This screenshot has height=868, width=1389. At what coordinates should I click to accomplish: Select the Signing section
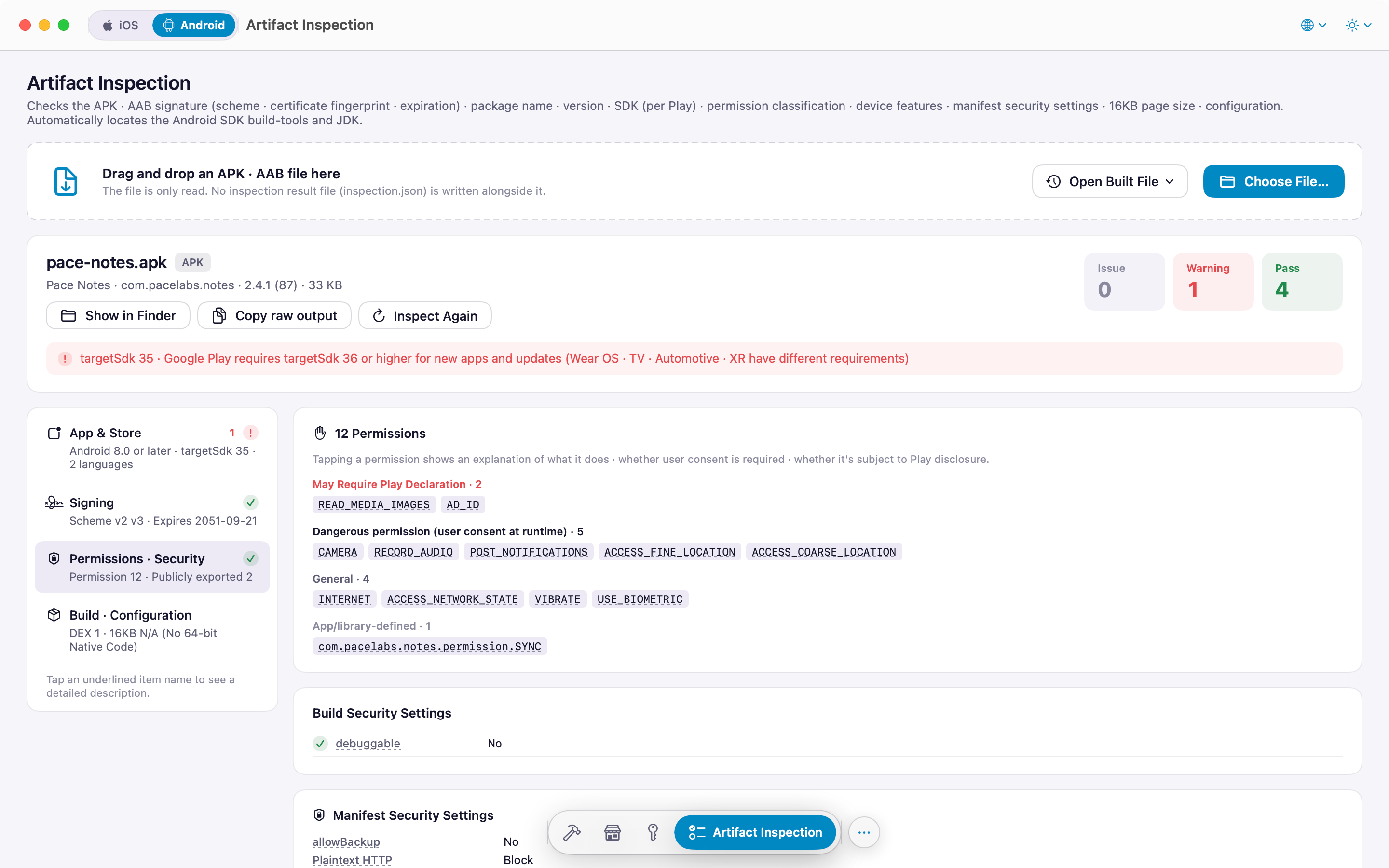(x=152, y=512)
